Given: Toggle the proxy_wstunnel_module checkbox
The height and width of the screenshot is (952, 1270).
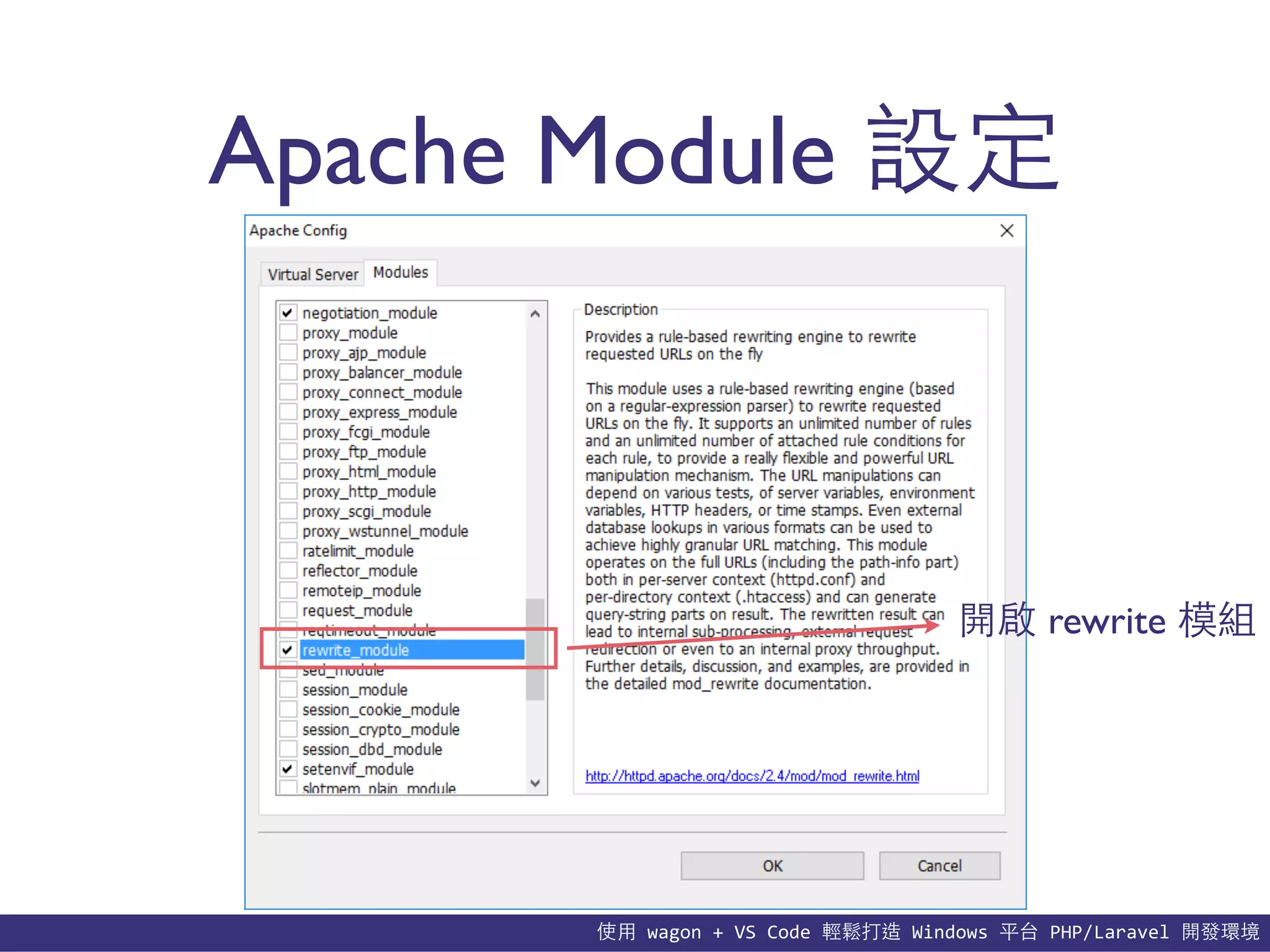Looking at the screenshot, I should [x=287, y=531].
